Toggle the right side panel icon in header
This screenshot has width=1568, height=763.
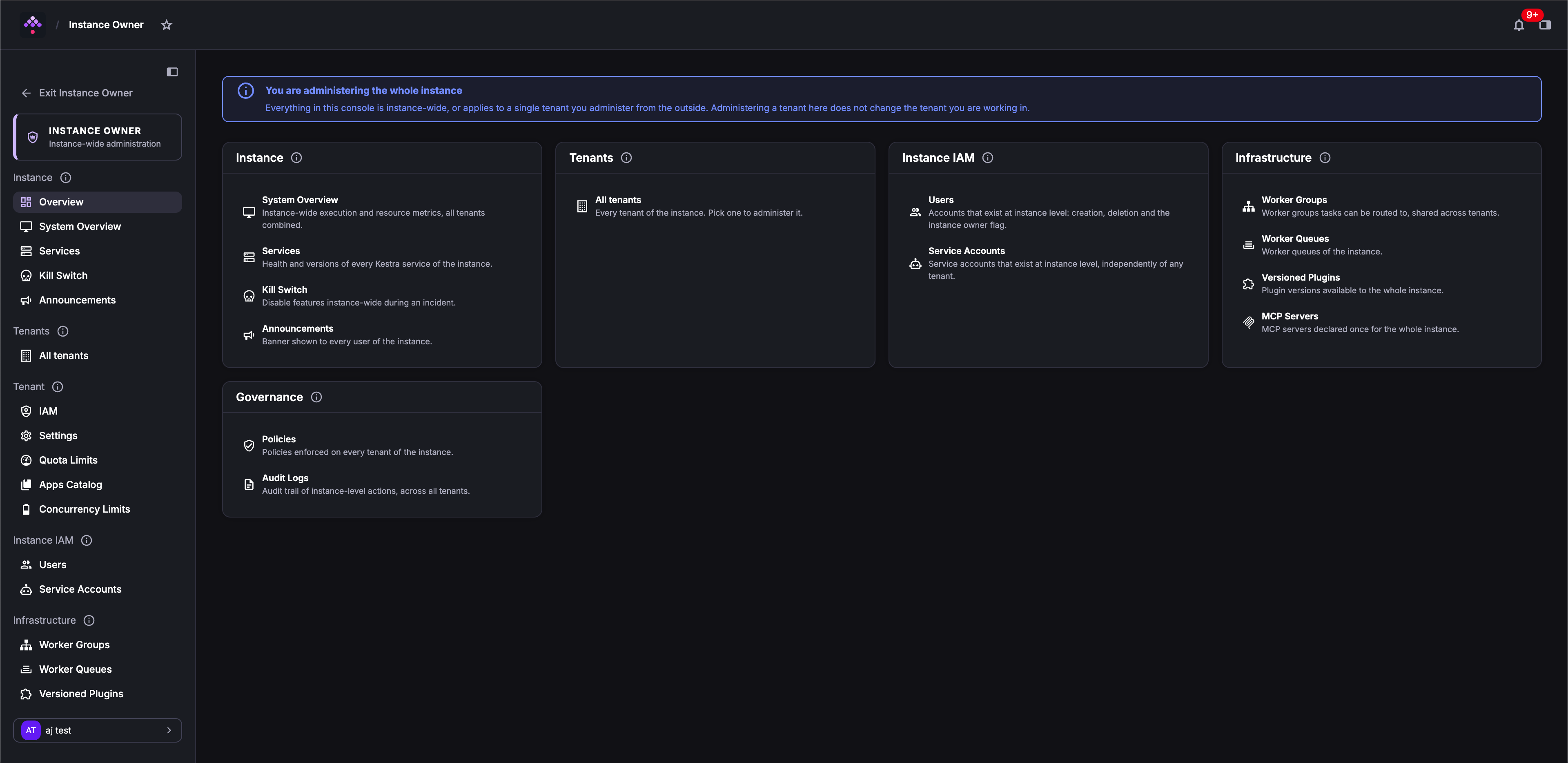(x=1545, y=25)
